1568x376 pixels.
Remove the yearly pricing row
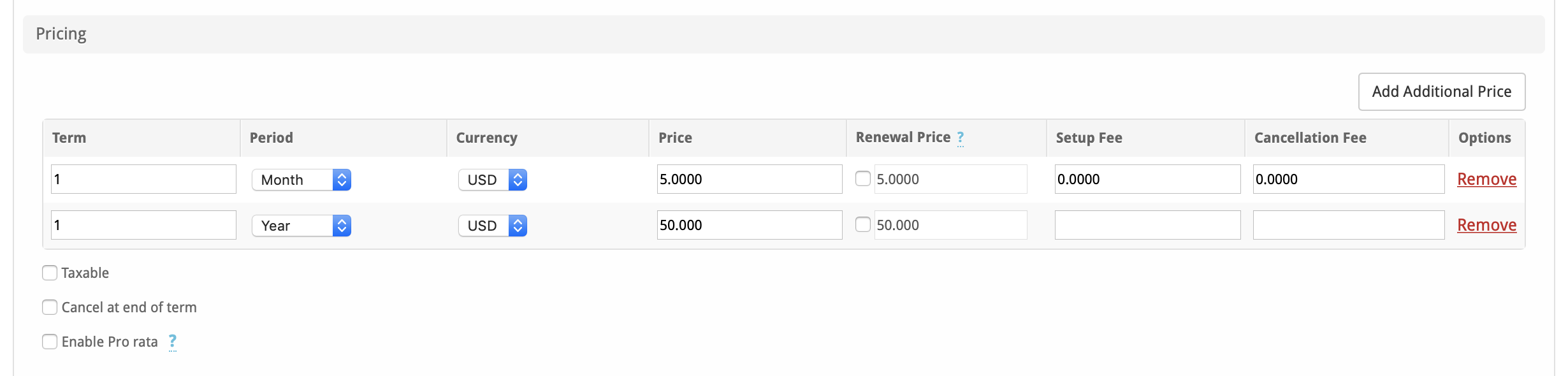coord(1486,225)
